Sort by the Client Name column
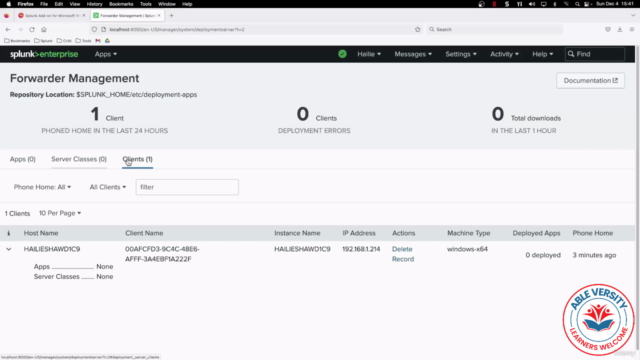The width and height of the screenshot is (640, 360). (144, 233)
